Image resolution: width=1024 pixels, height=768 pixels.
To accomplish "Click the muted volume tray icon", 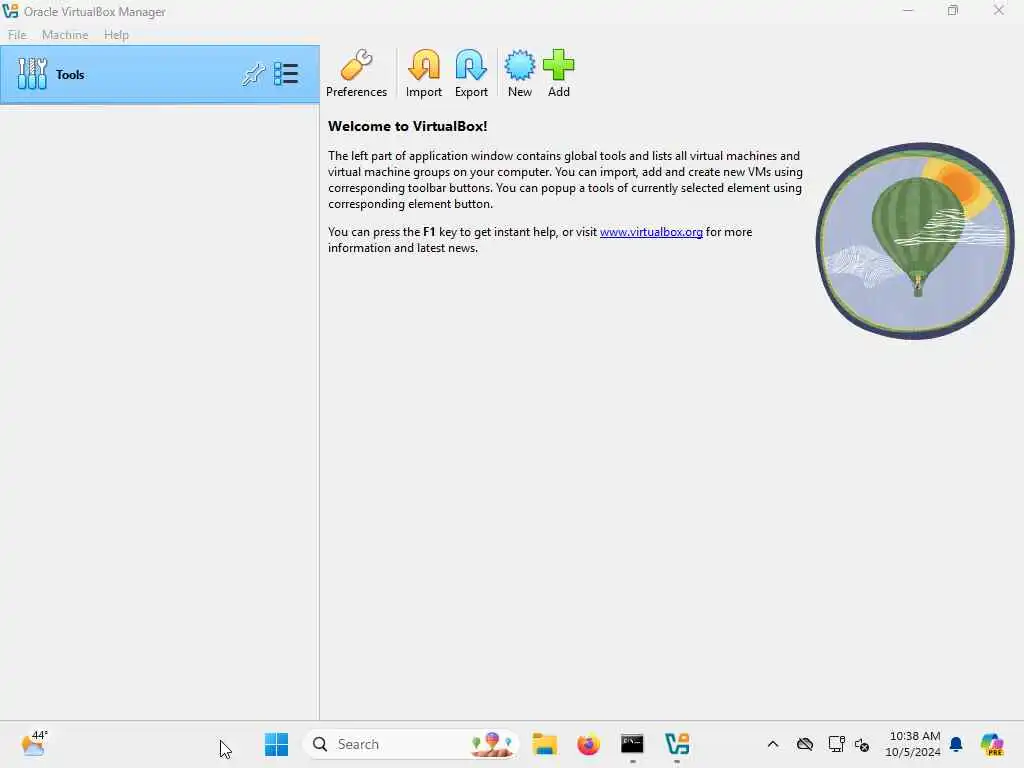I will tap(862, 744).
